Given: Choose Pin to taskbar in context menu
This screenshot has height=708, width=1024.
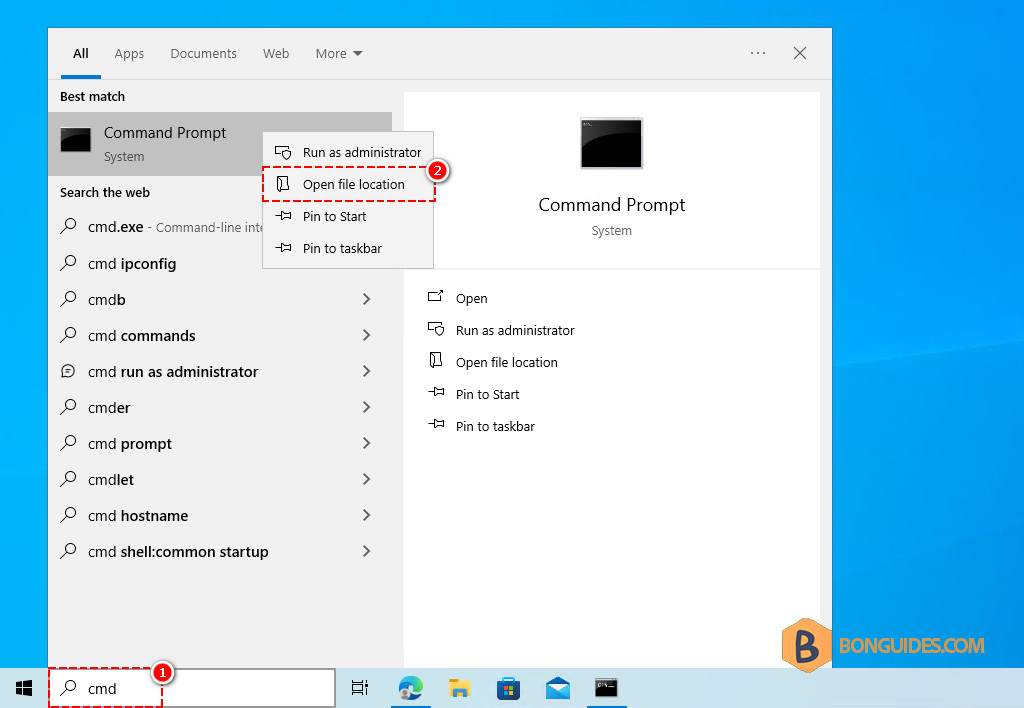Looking at the screenshot, I should 348,248.
